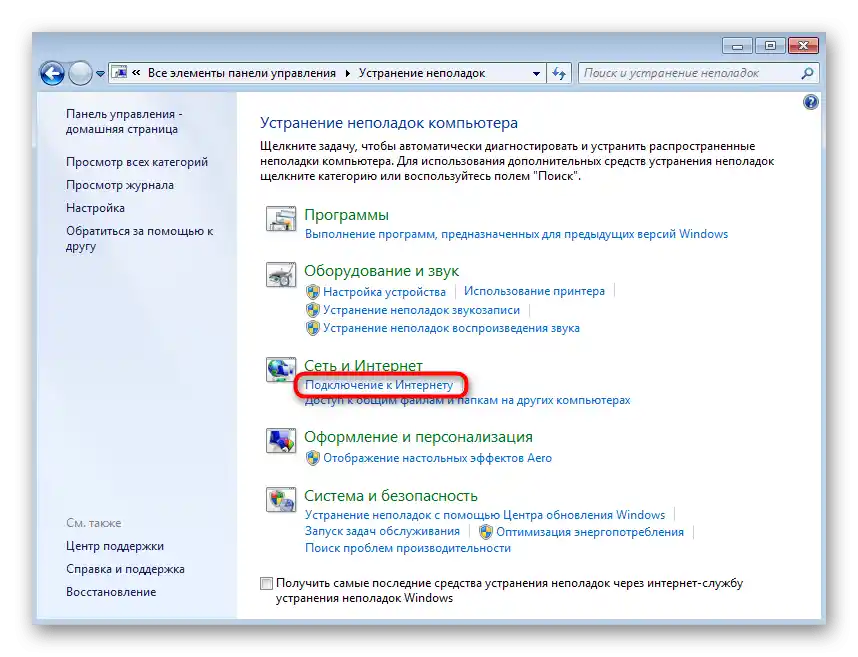The width and height of the screenshot is (858, 657).
Task: Open the address bar history dropdown
Action: pyautogui.click(x=536, y=73)
